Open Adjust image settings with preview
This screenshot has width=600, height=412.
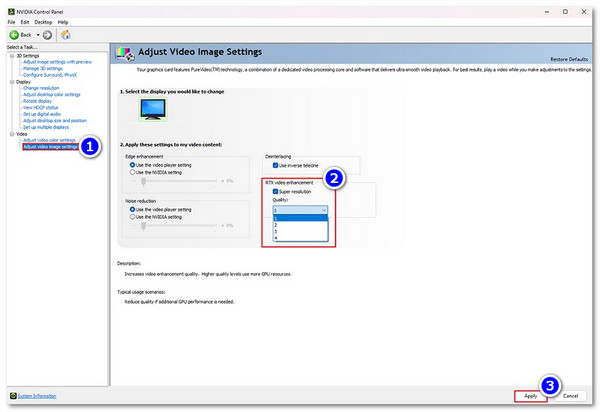click(57, 62)
